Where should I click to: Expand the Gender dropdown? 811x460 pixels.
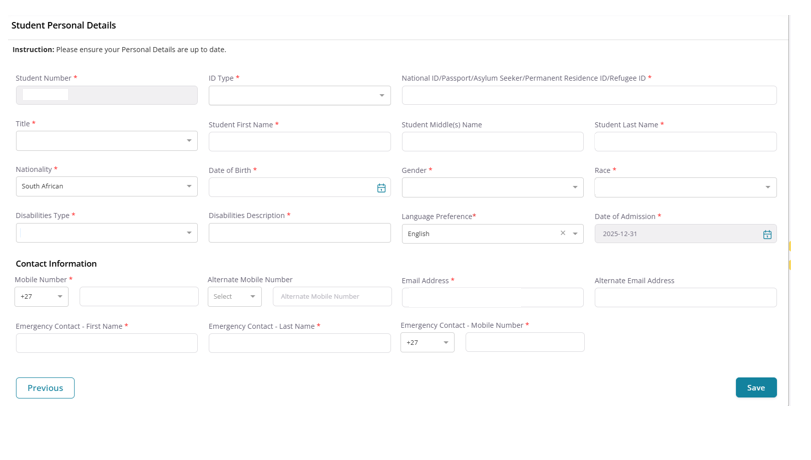coord(492,187)
